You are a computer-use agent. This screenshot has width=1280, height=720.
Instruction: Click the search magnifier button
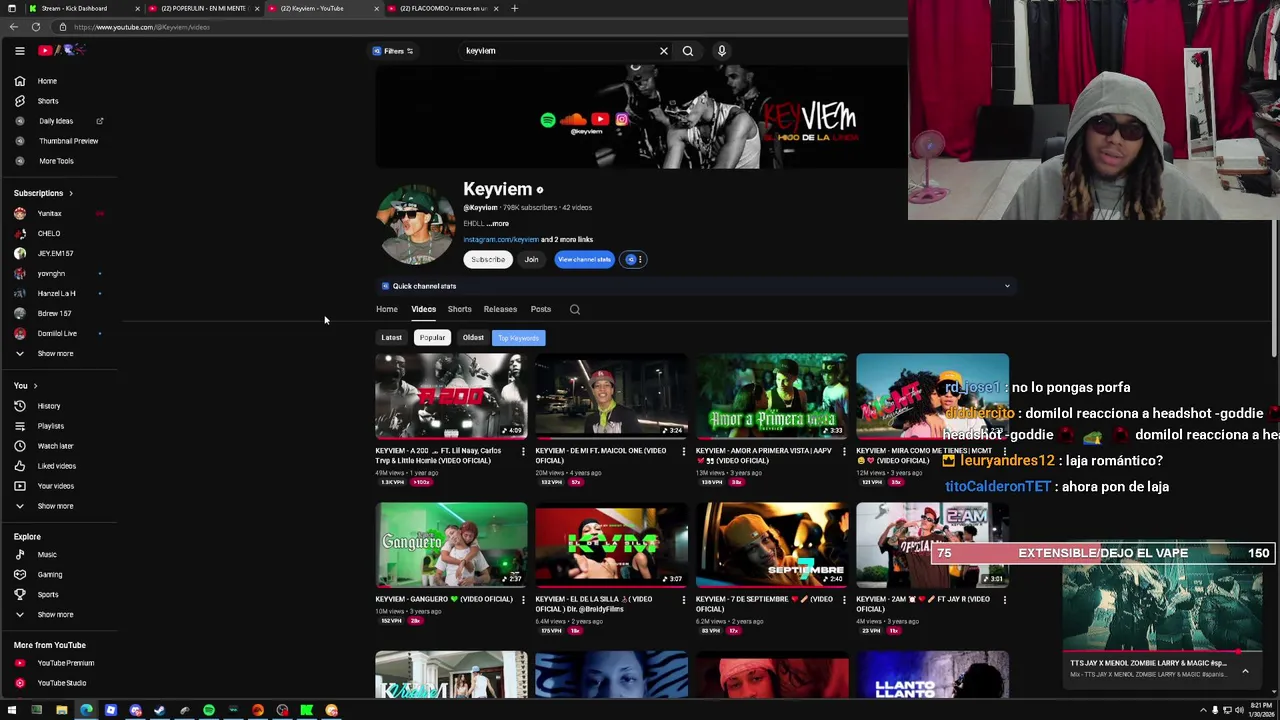point(688,51)
